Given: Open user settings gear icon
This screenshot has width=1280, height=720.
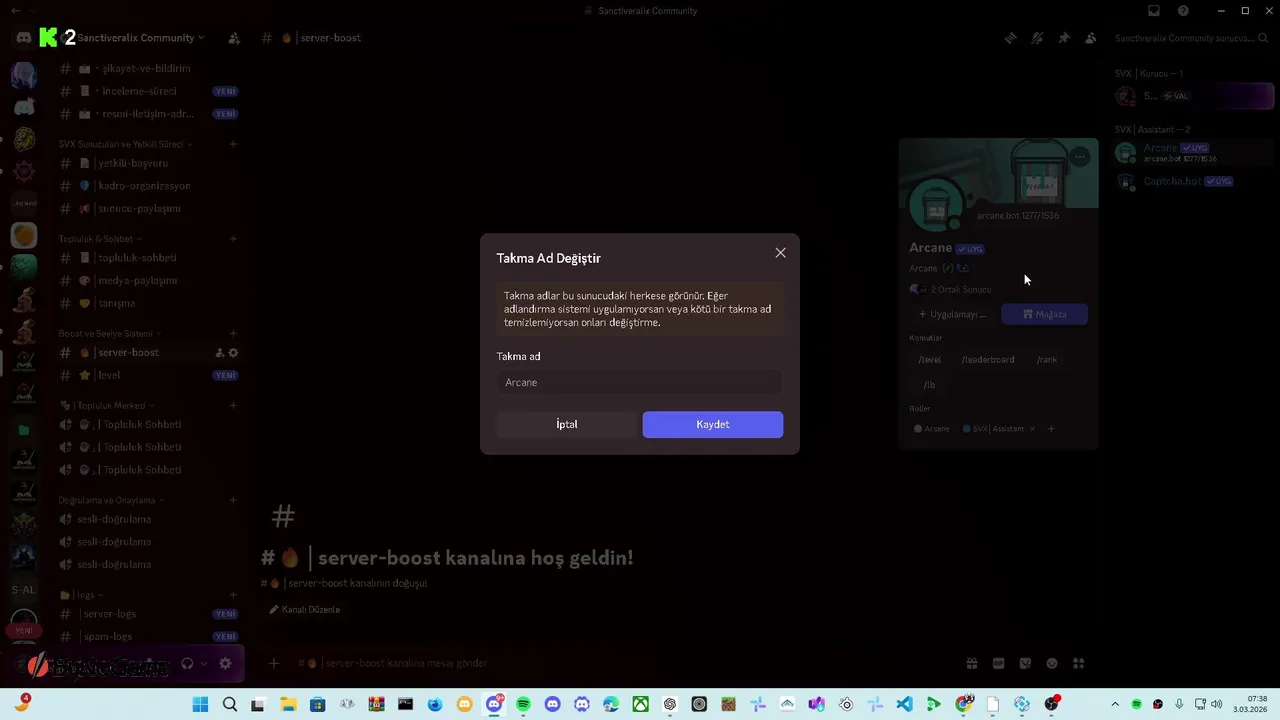Looking at the screenshot, I should 225,663.
